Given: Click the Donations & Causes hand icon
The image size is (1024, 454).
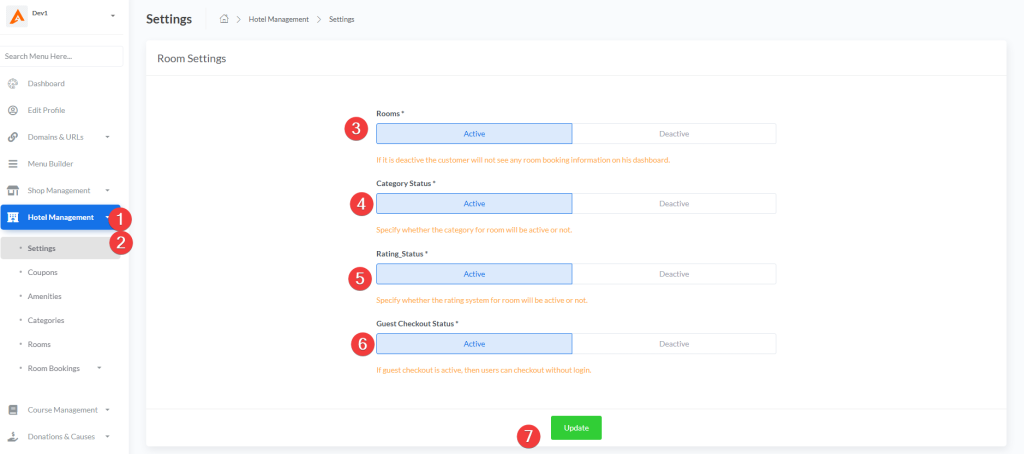Looking at the screenshot, I should click(x=13, y=436).
